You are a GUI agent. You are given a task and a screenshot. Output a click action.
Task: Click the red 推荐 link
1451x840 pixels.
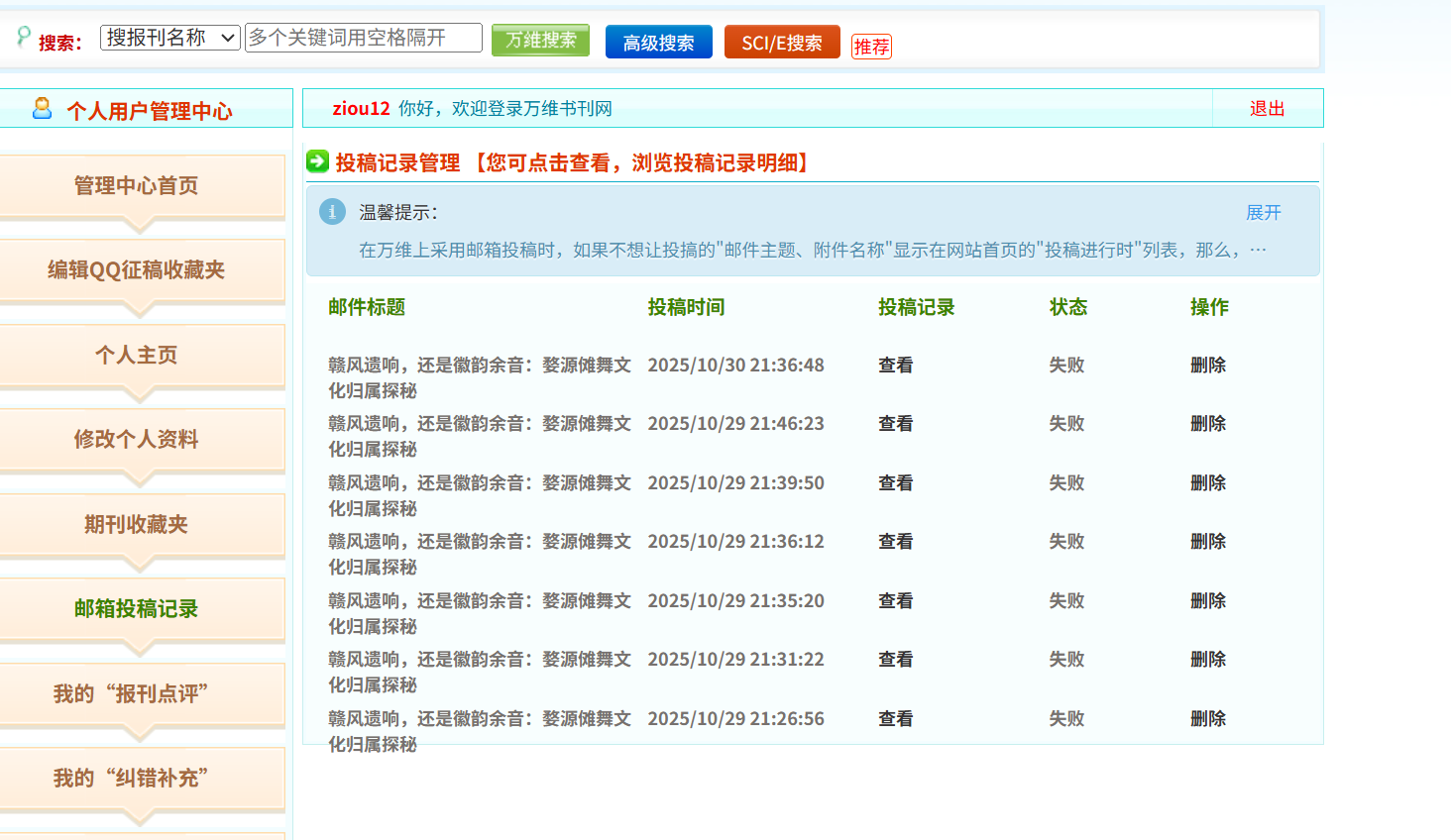[x=871, y=47]
